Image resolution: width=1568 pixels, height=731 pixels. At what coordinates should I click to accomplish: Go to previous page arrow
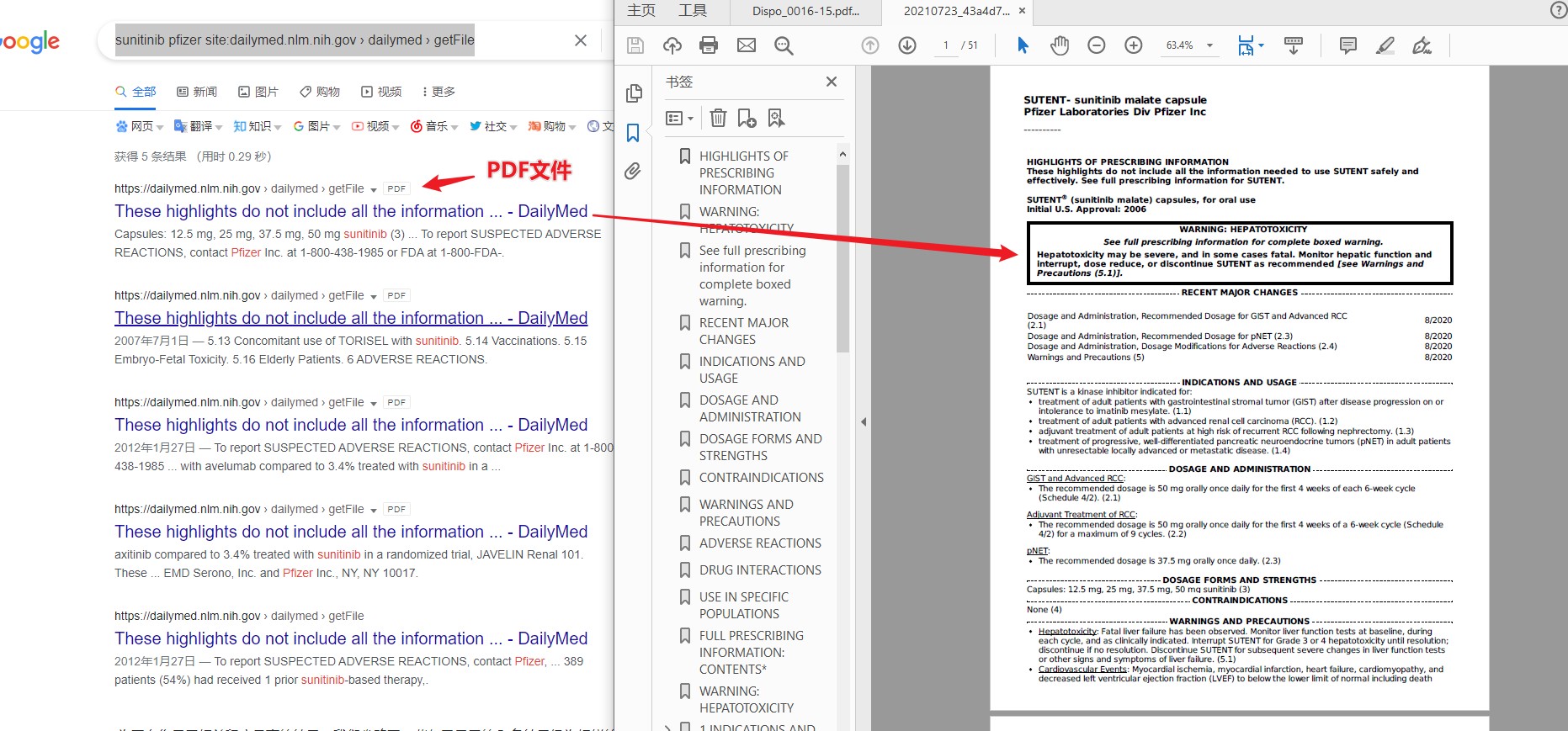tap(870, 45)
